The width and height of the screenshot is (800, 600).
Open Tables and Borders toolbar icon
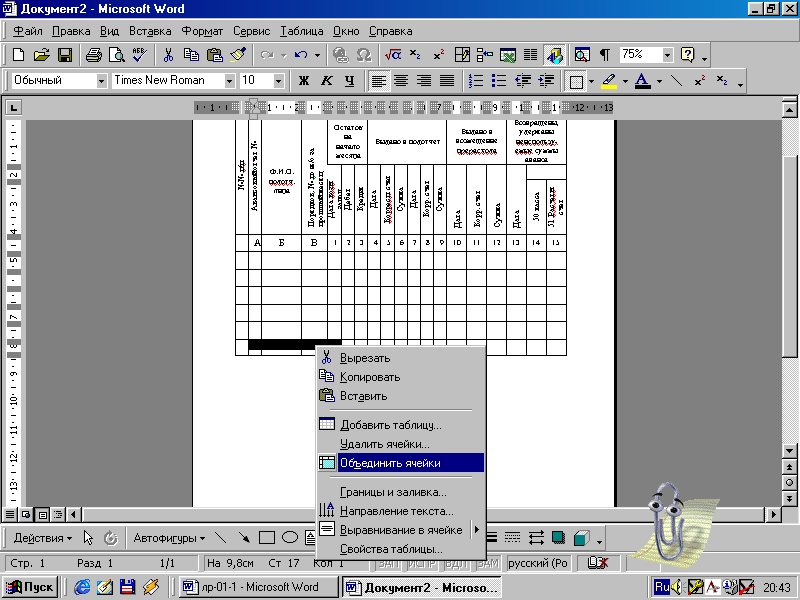point(462,55)
